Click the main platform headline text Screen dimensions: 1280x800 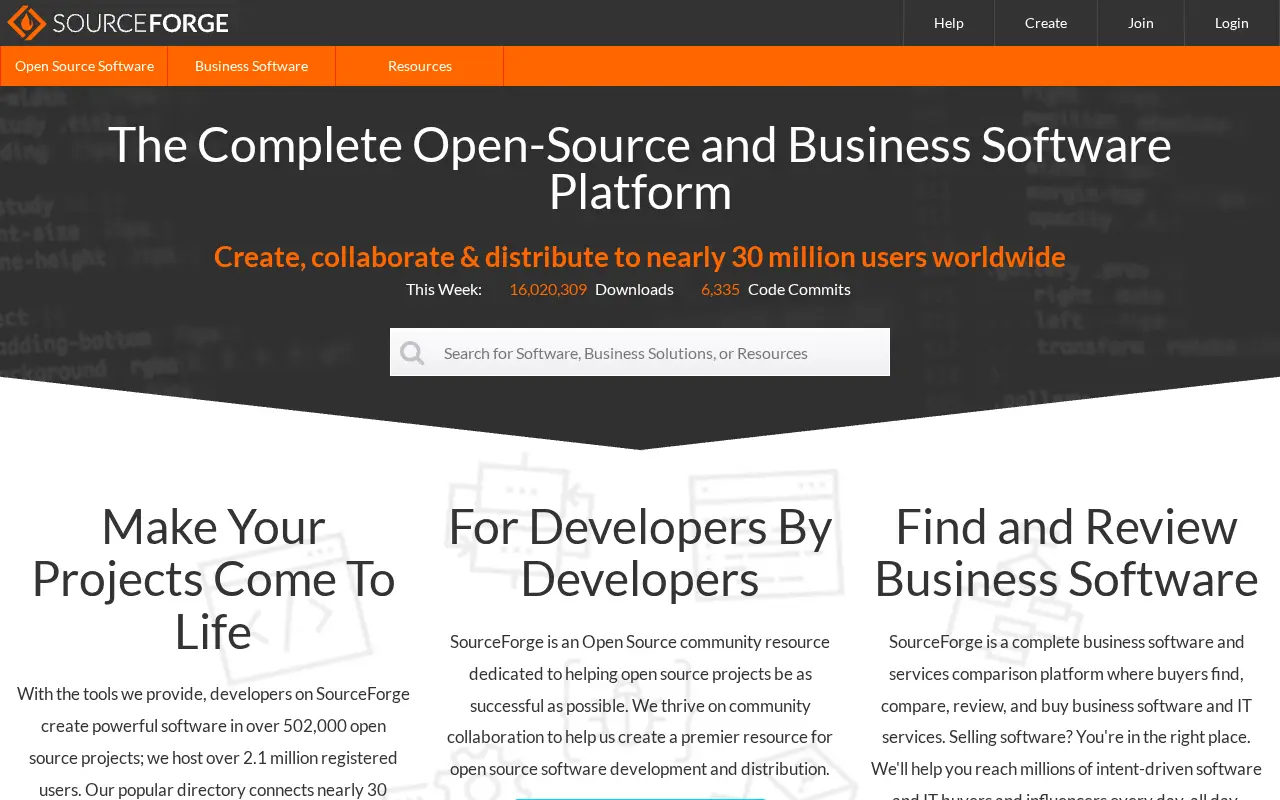click(x=640, y=168)
